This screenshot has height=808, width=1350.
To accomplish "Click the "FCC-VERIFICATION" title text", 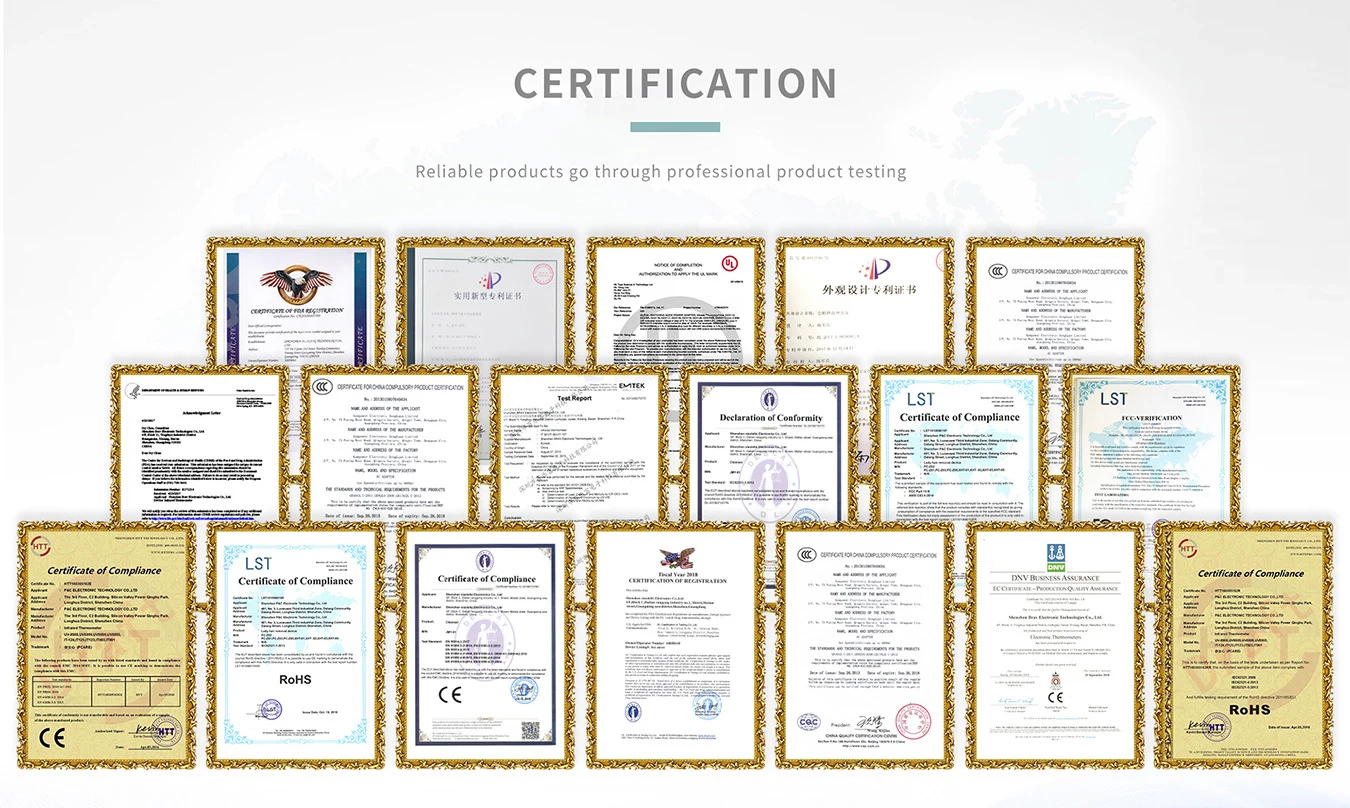I will [1151, 419].
